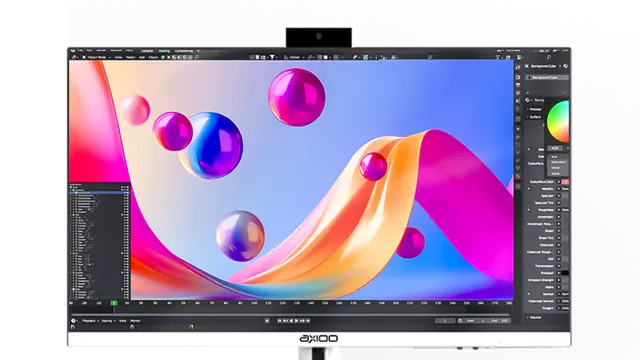This screenshot has width=640, height=360.
Task: Click the End frame field
Action: (x=498, y=321)
